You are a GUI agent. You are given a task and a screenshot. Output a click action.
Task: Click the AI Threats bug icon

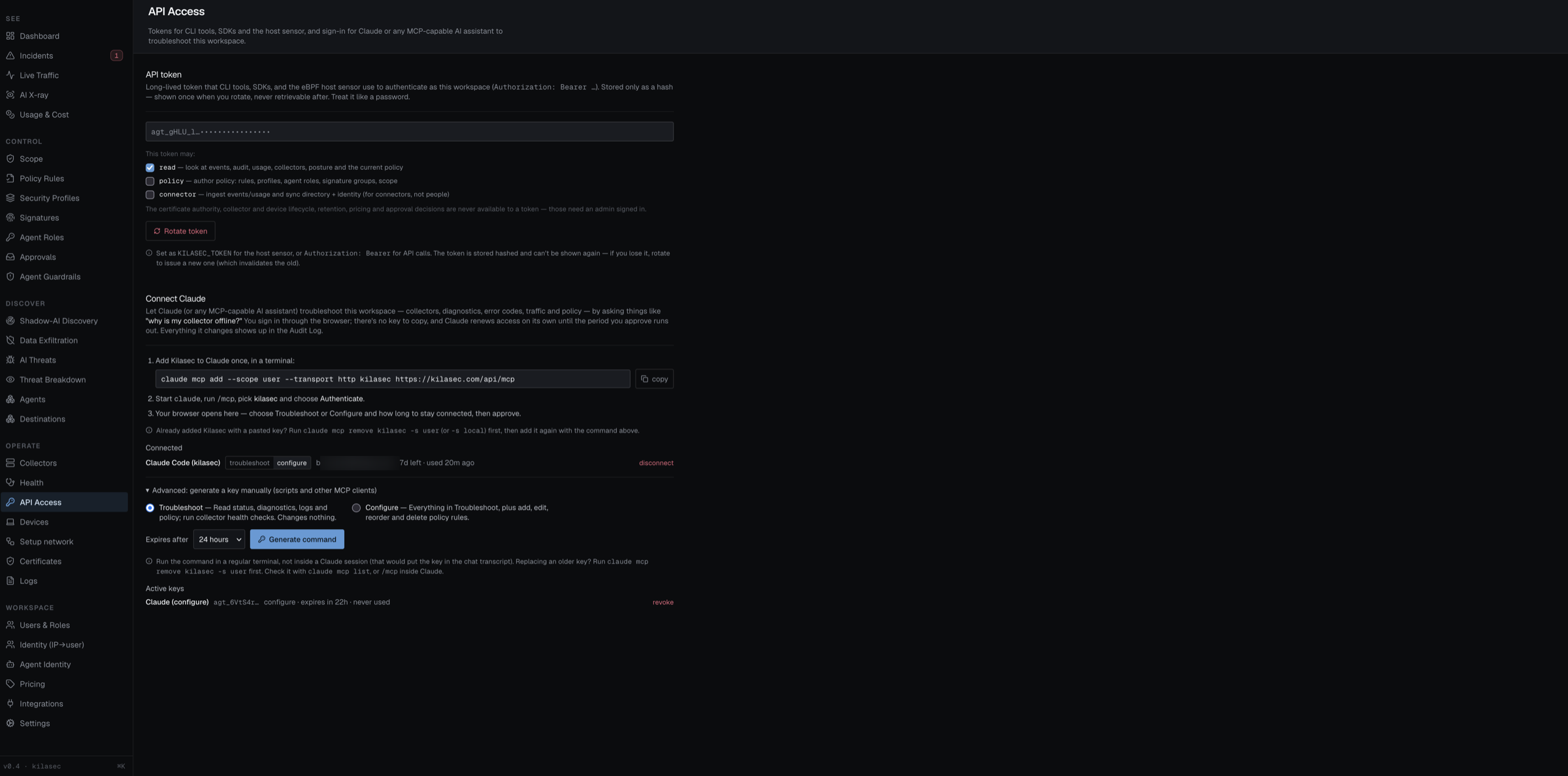[10, 360]
